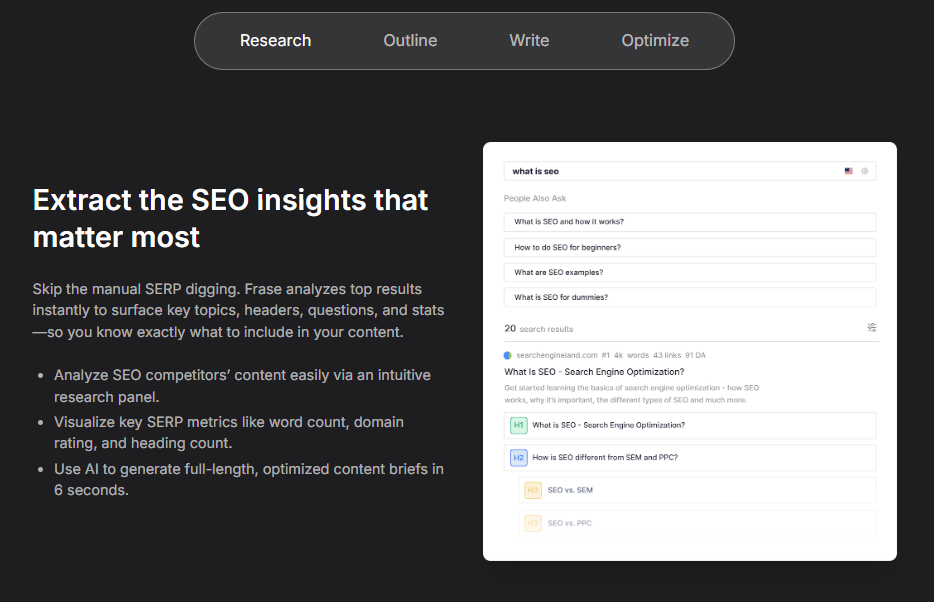This screenshot has width=934, height=602.
Task: Click the '91 DA' metric text
Action: point(695,355)
